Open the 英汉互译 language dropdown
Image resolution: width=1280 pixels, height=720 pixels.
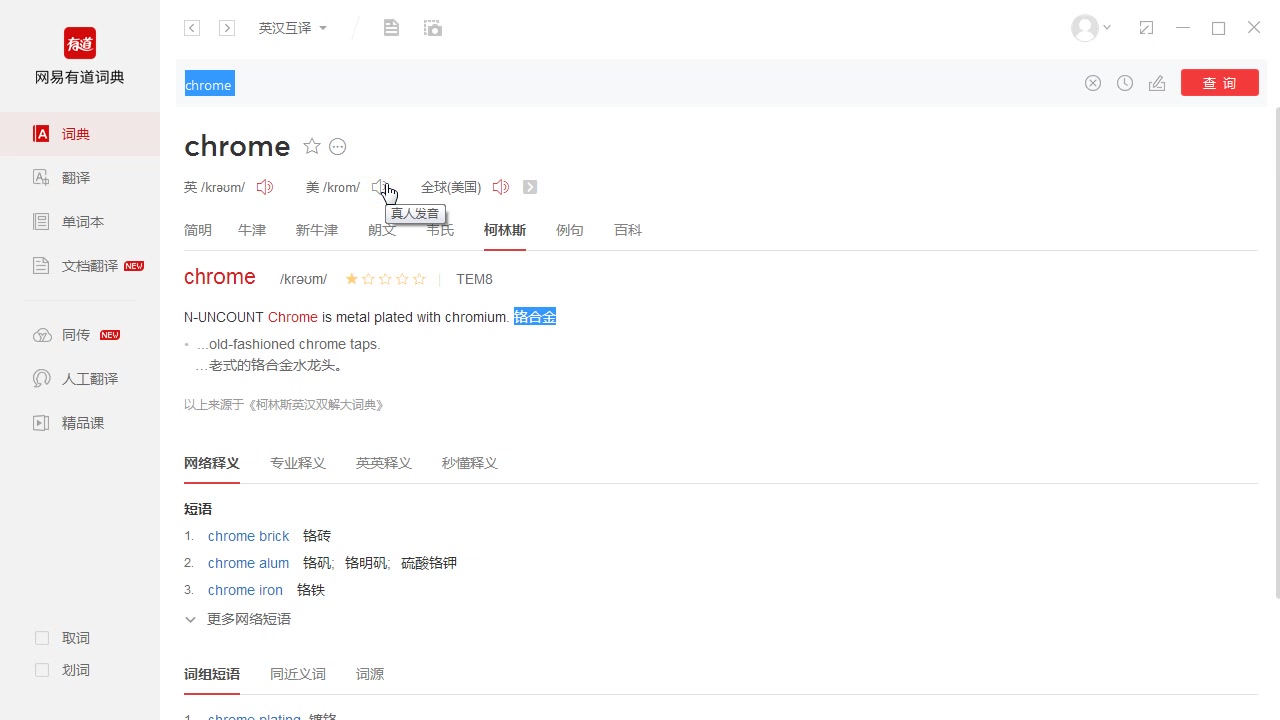[x=293, y=28]
